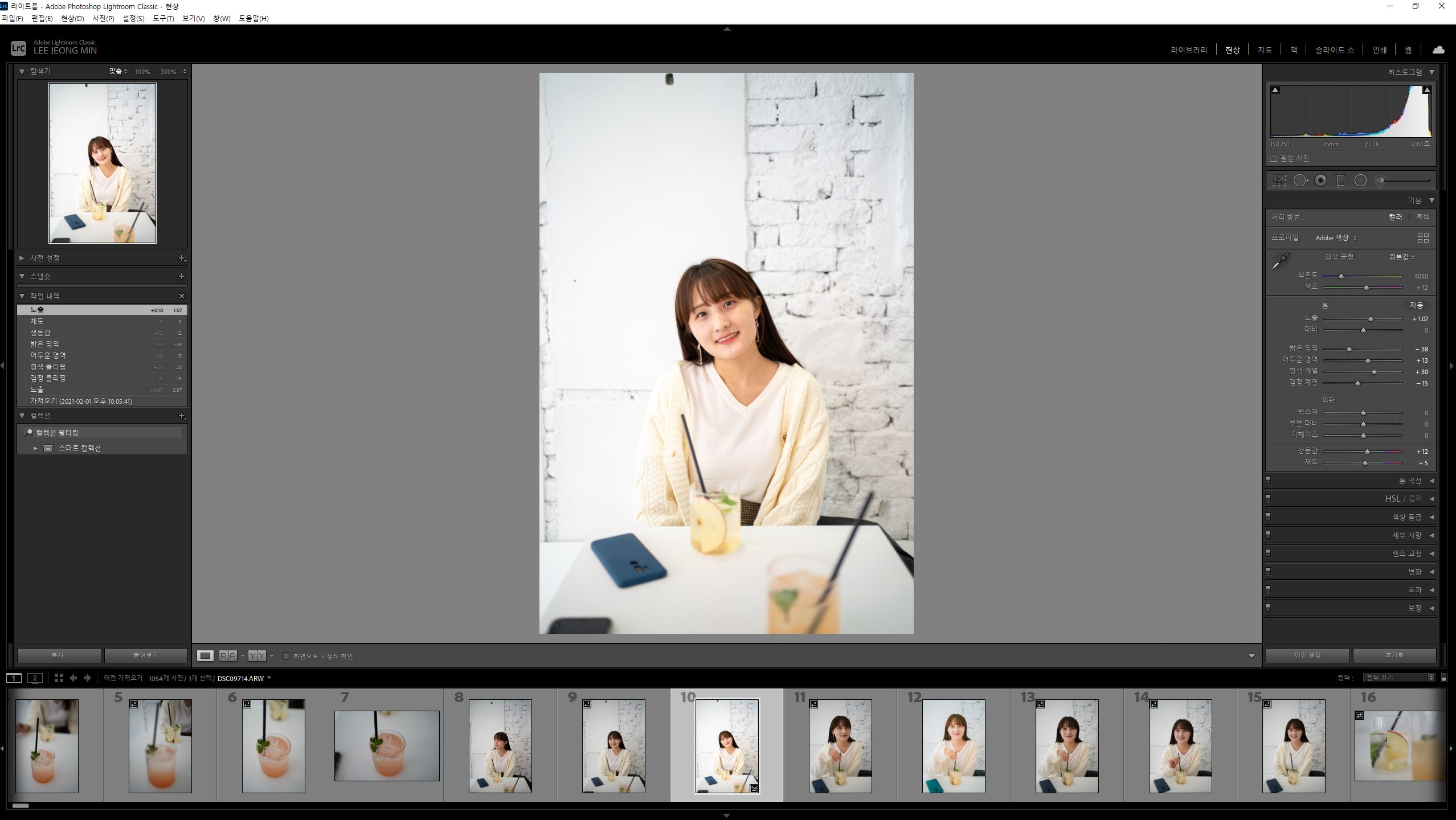
Task: Click the Reset button
Action: tap(1394, 655)
